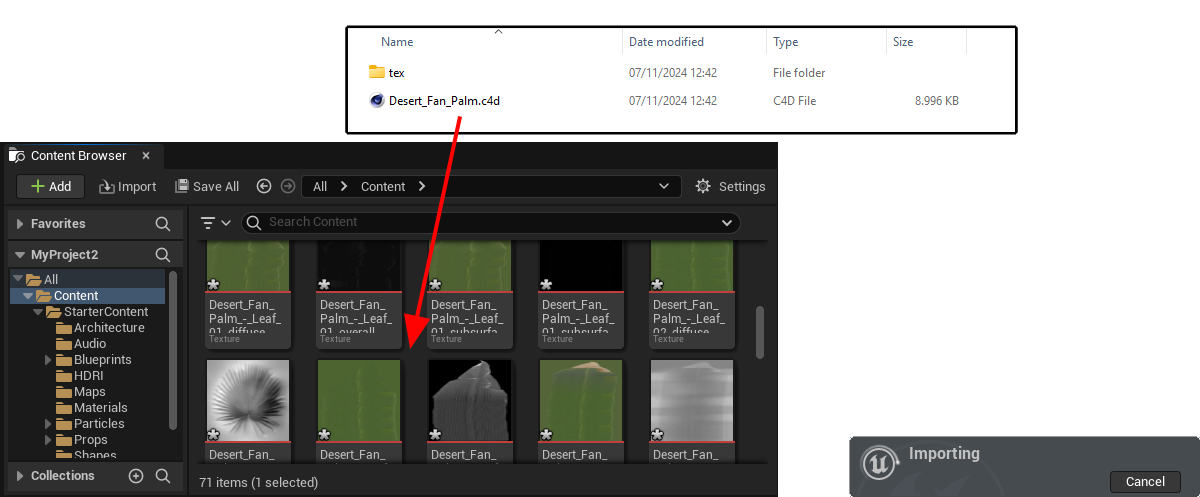The height and width of the screenshot is (497, 1200).
Task: Click the Import button in toolbar
Action: 127,186
